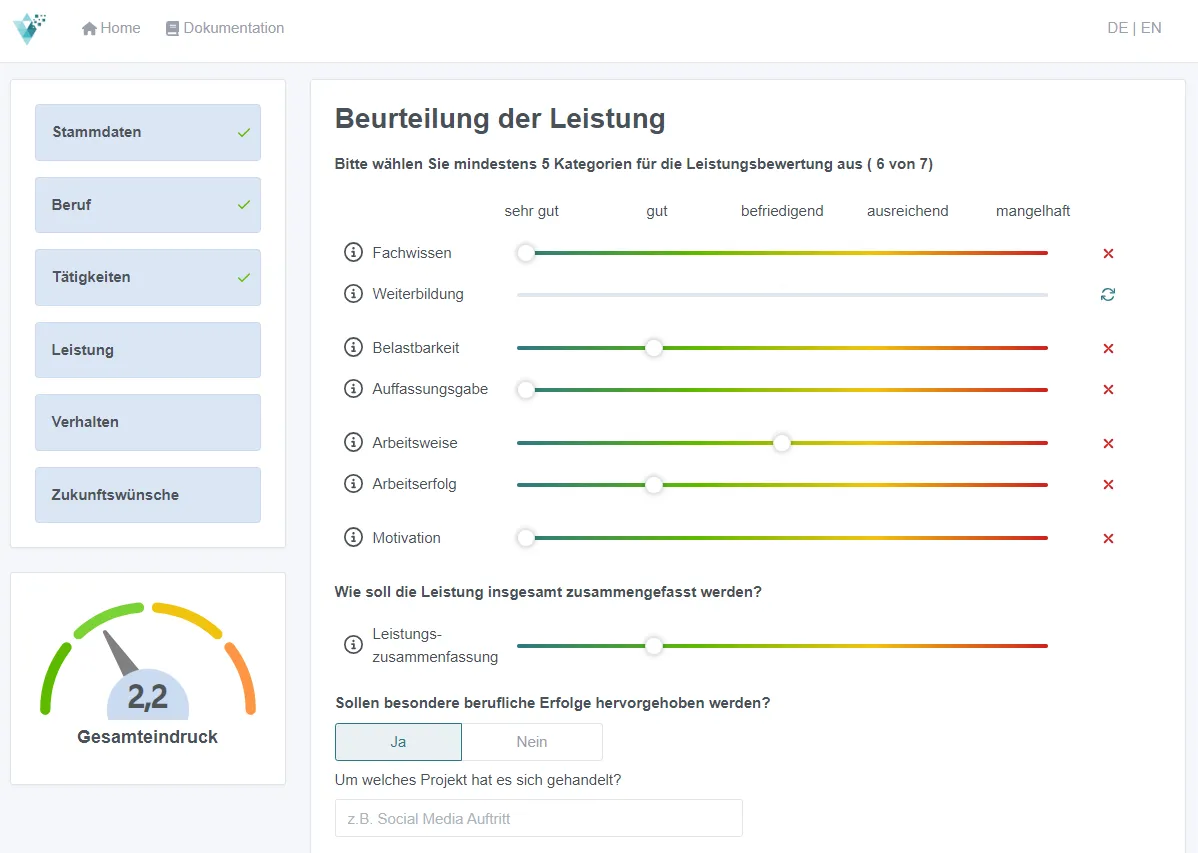Open the Home menu item
The width and height of the screenshot is (1198, 853).
(x=110, y=28)
